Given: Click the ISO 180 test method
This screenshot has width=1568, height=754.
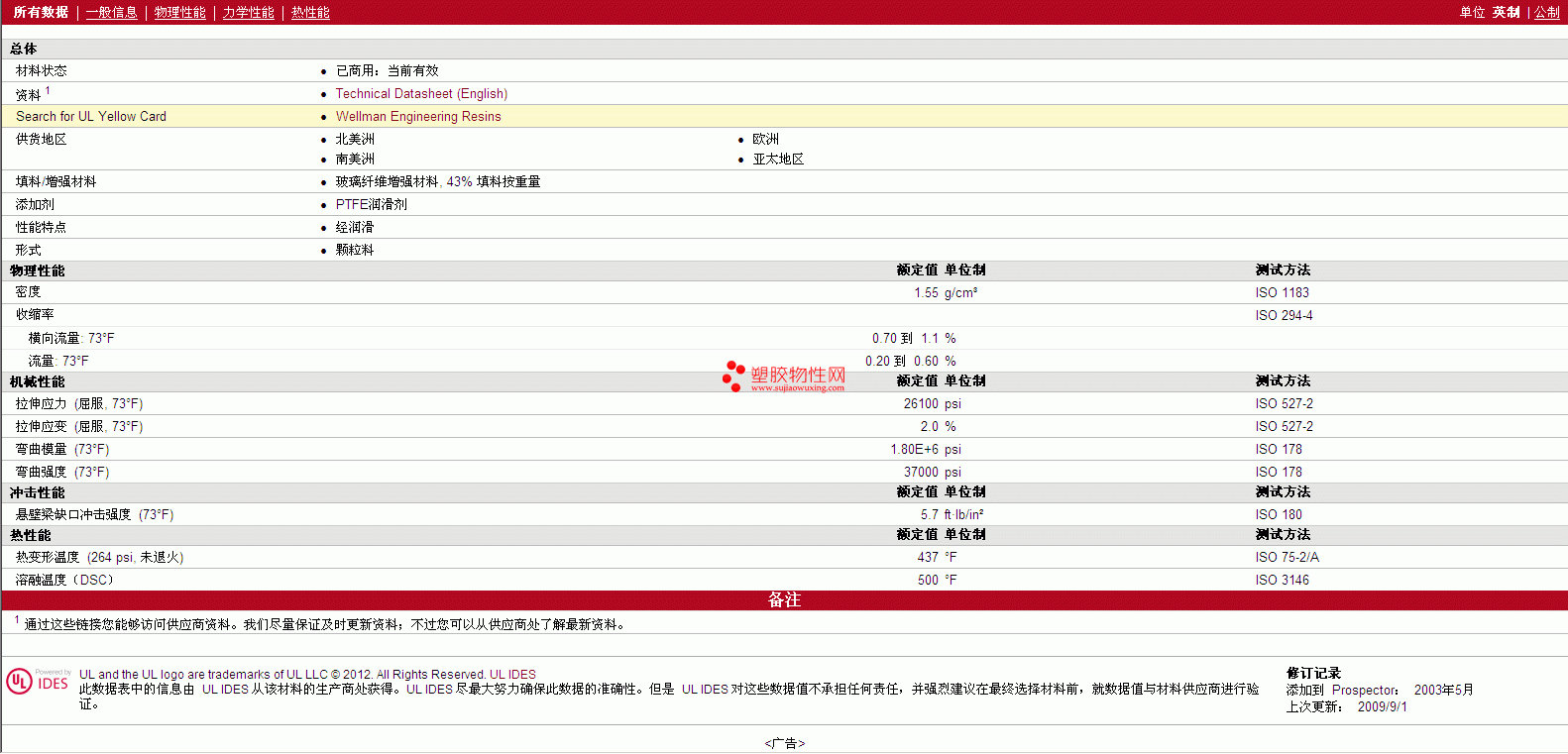Looking at the screenshot, I should [1279, 514].
